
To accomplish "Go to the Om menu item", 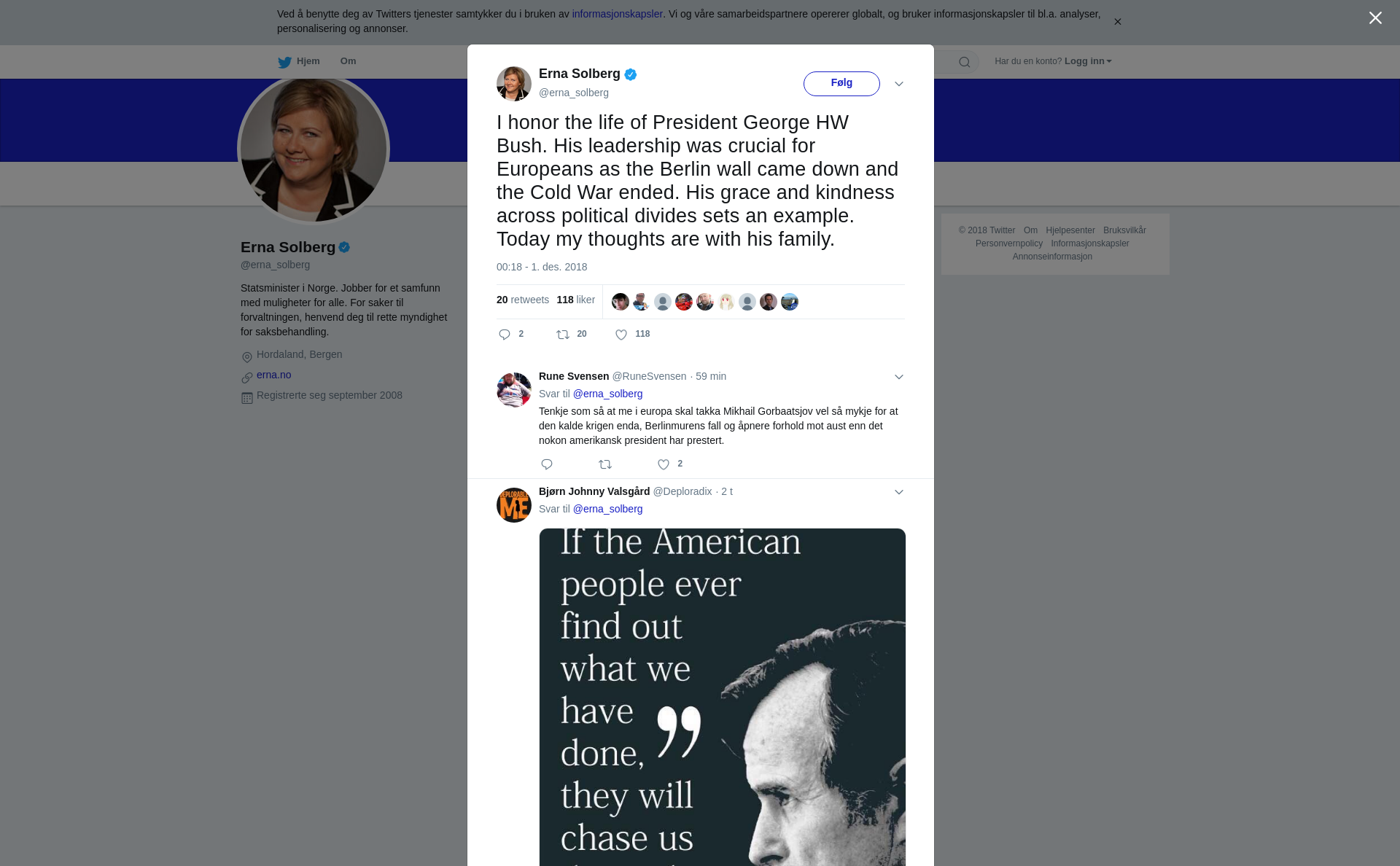I will click(348, 61).
